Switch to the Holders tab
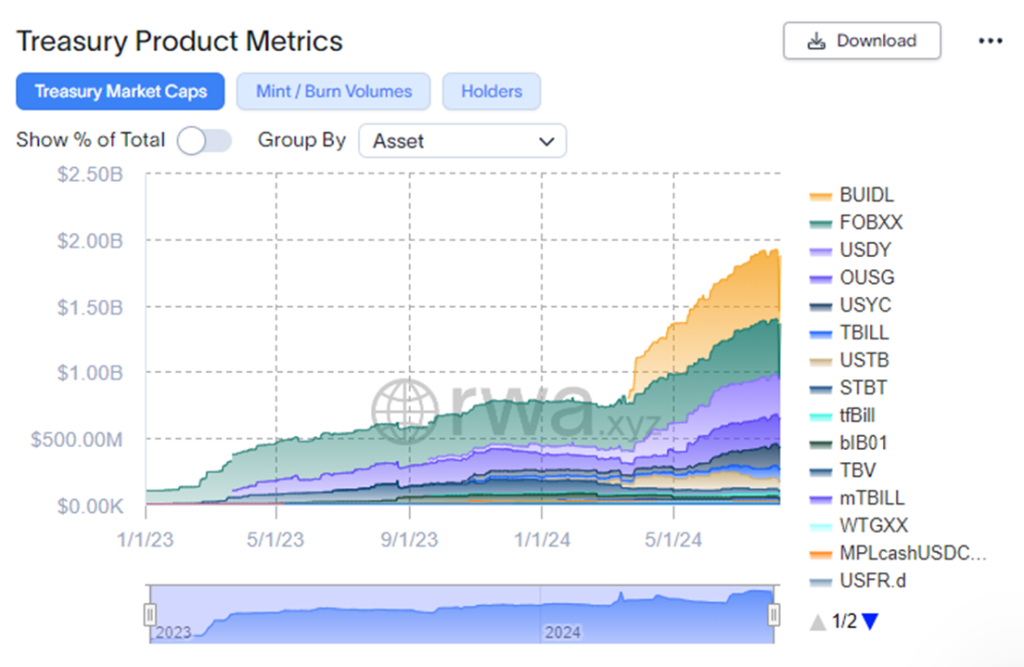 (x=491, y=91)
